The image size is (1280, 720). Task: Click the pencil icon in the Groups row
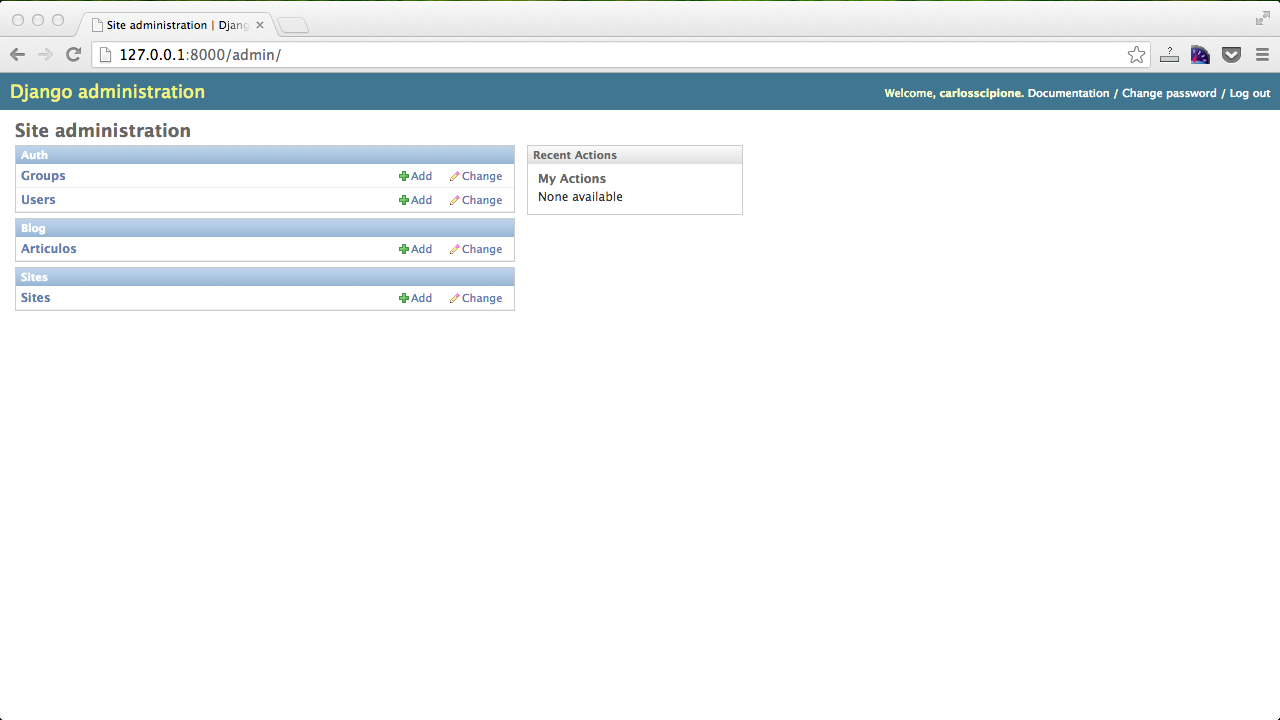[455, 176]
